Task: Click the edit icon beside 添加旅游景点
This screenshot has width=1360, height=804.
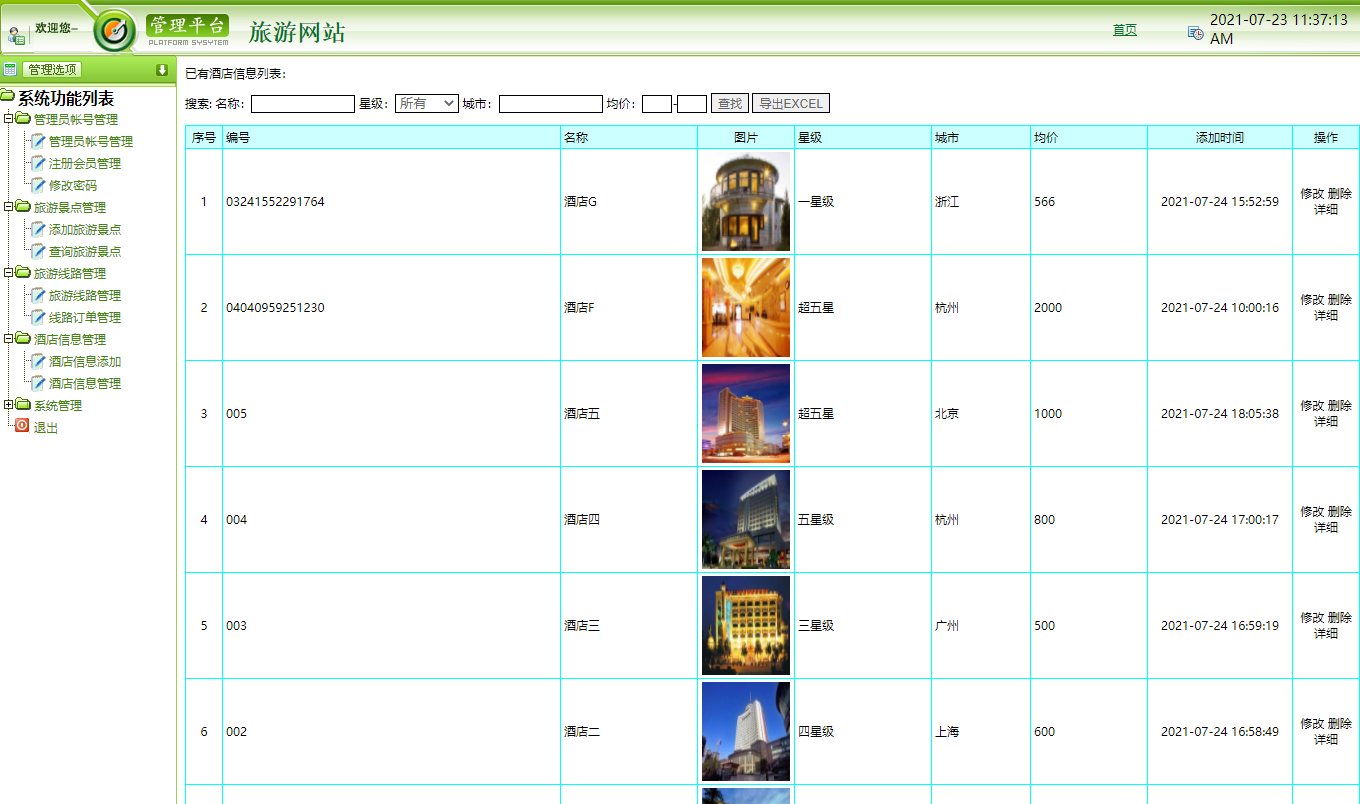Action: tap(39, 230)
